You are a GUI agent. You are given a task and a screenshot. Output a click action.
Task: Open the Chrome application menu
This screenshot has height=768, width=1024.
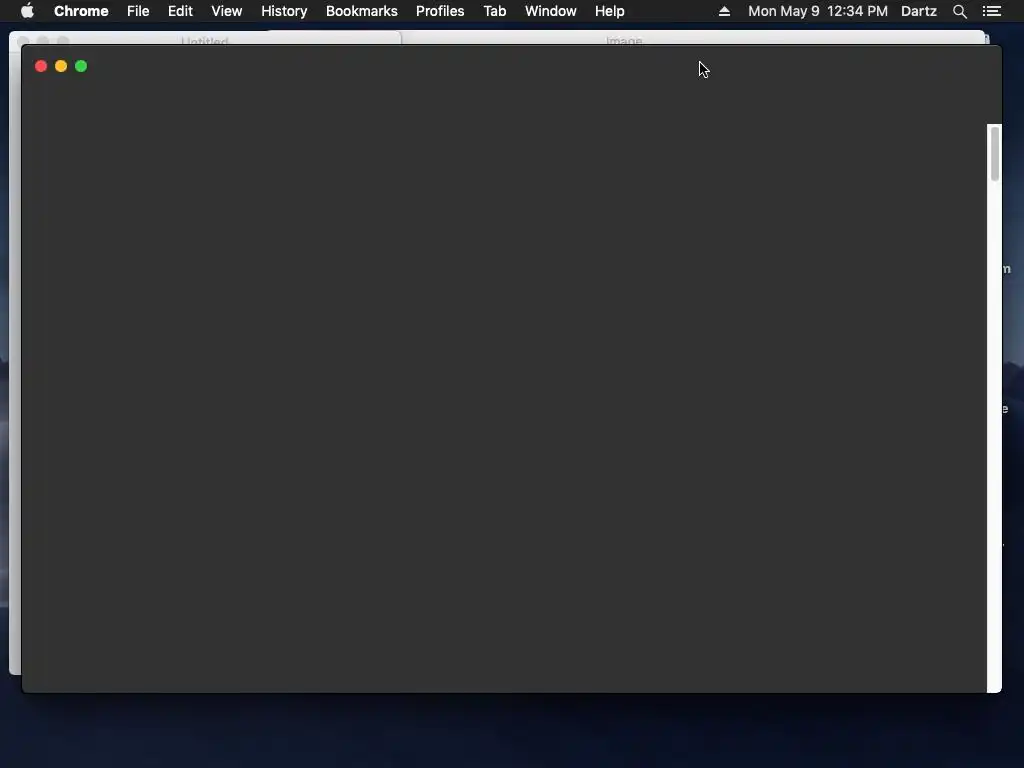(81, 11)
